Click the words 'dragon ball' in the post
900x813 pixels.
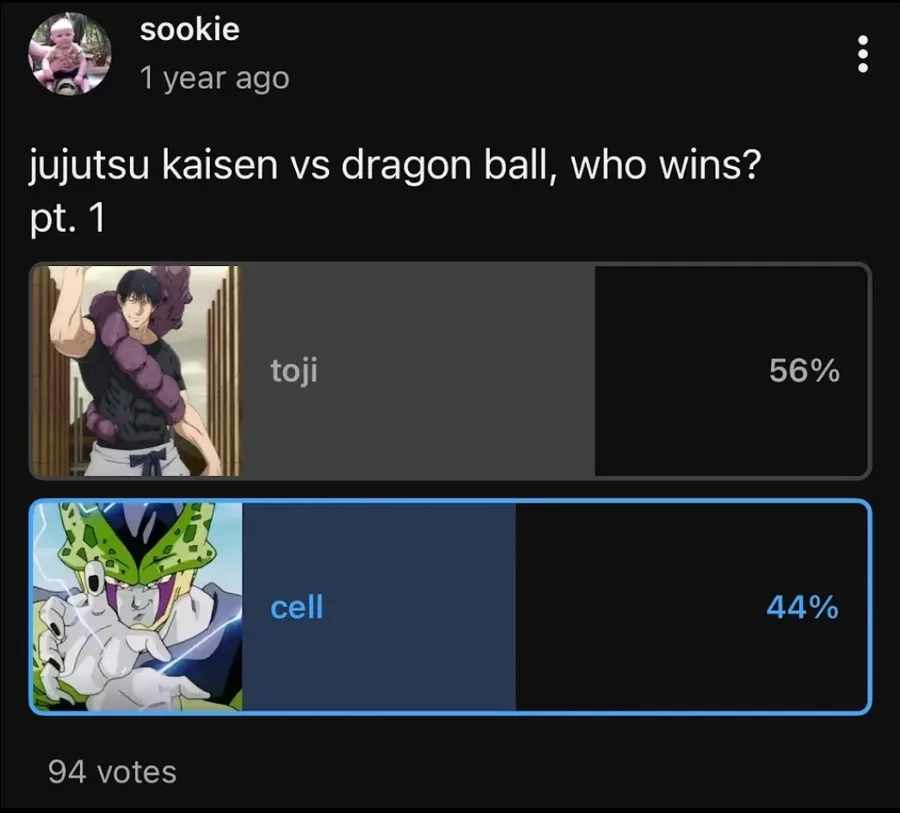[x=441, y=166]
